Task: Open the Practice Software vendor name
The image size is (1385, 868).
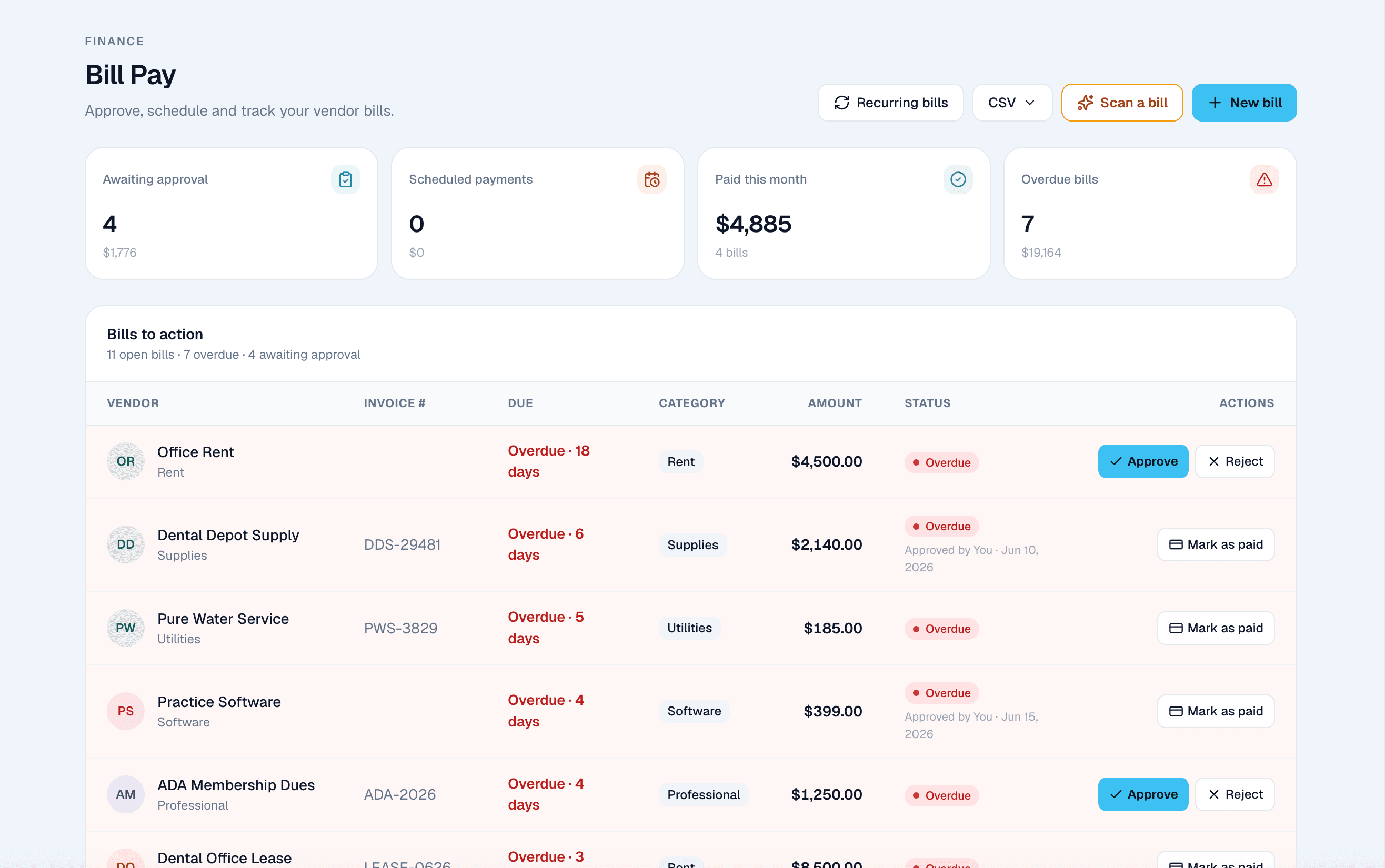Action: coord(219,702)
